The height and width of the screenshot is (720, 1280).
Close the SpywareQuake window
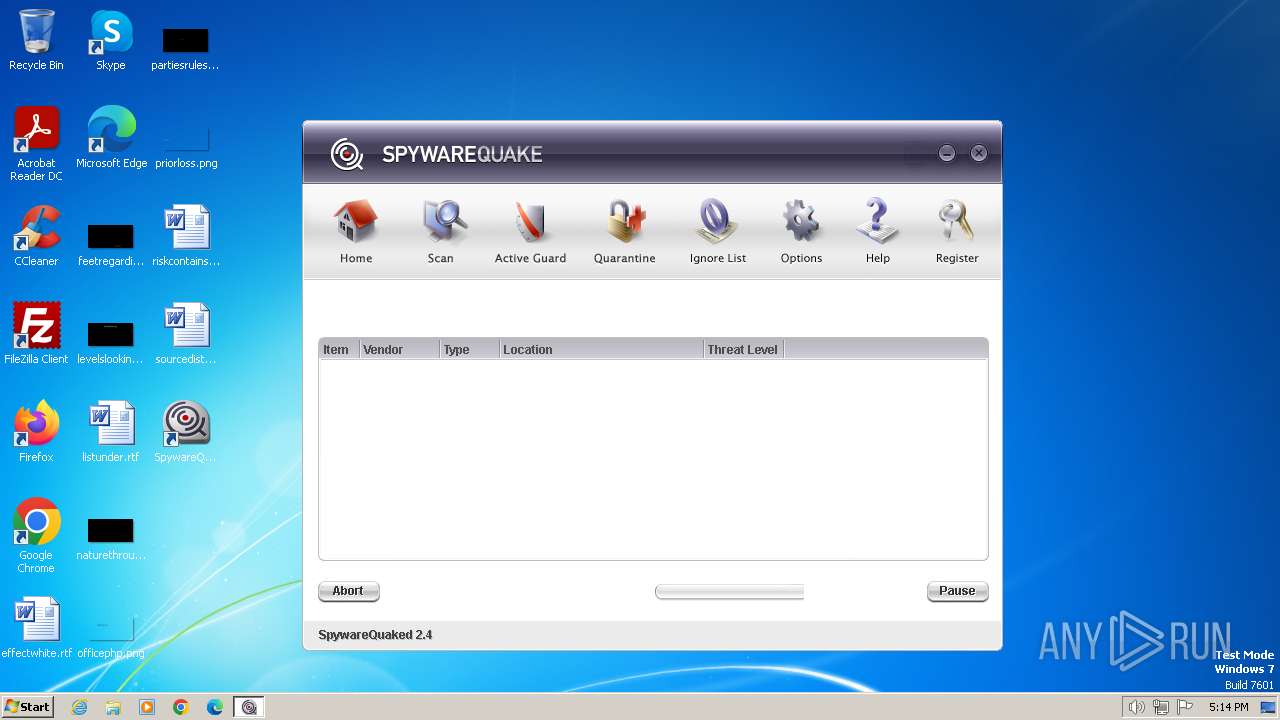[979, 153]
